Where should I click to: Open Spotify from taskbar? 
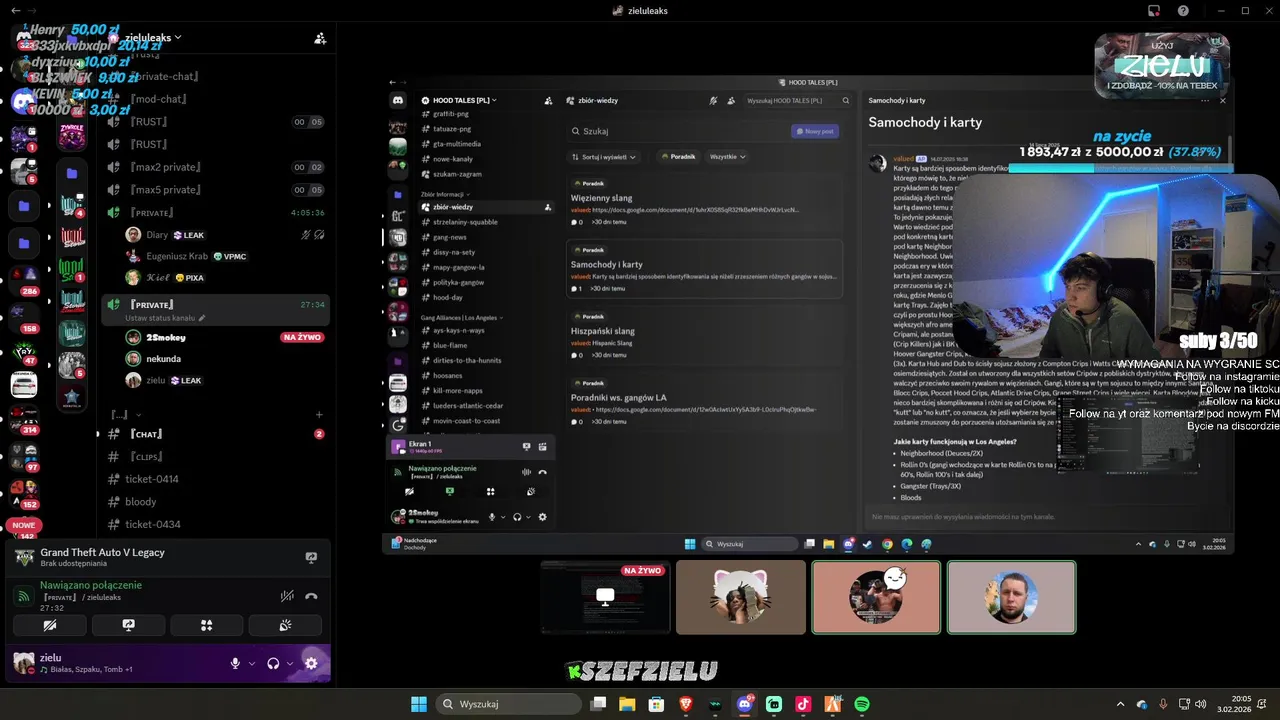click(862, 704)
